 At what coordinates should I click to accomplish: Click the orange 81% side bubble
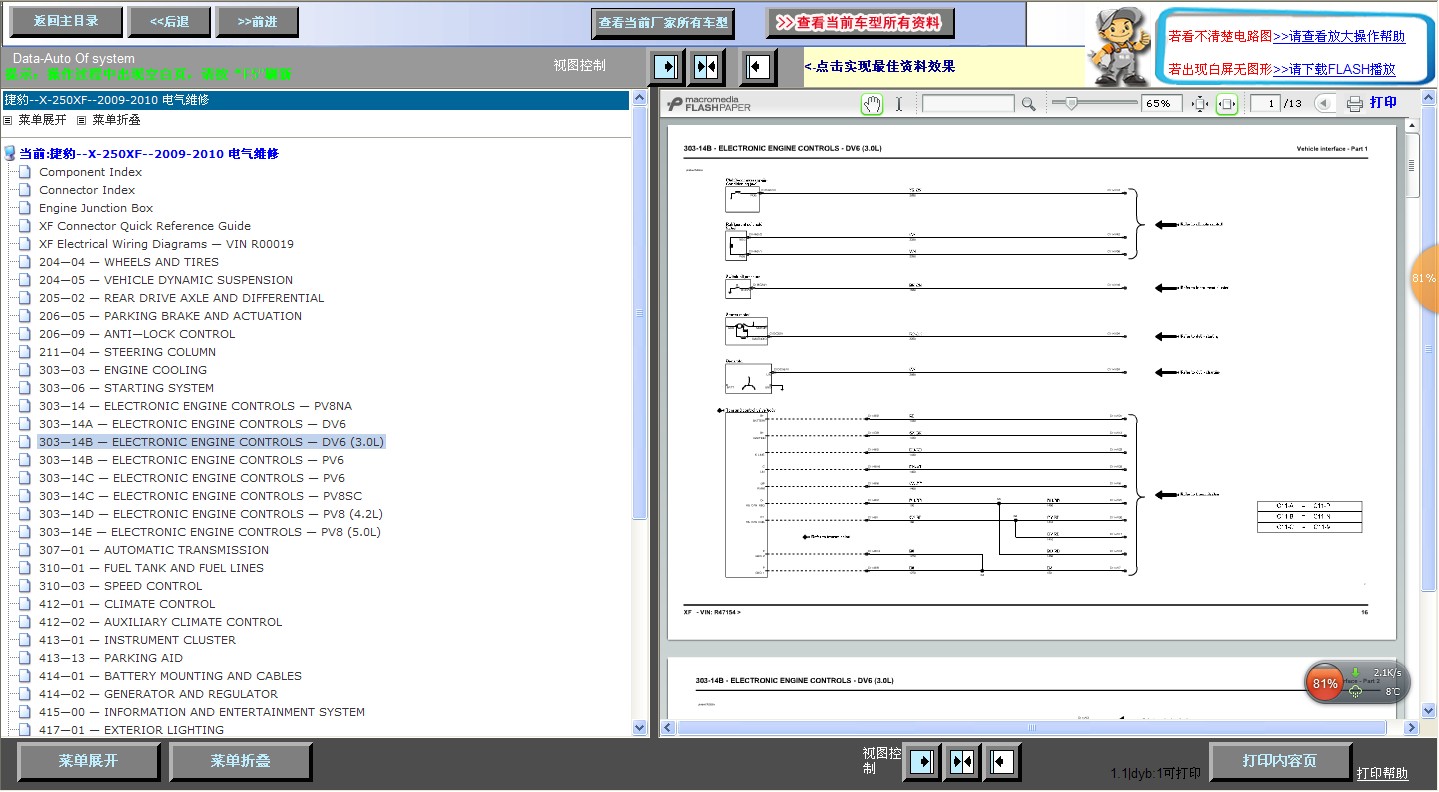pyautogui.click(x=1424, y=278)
